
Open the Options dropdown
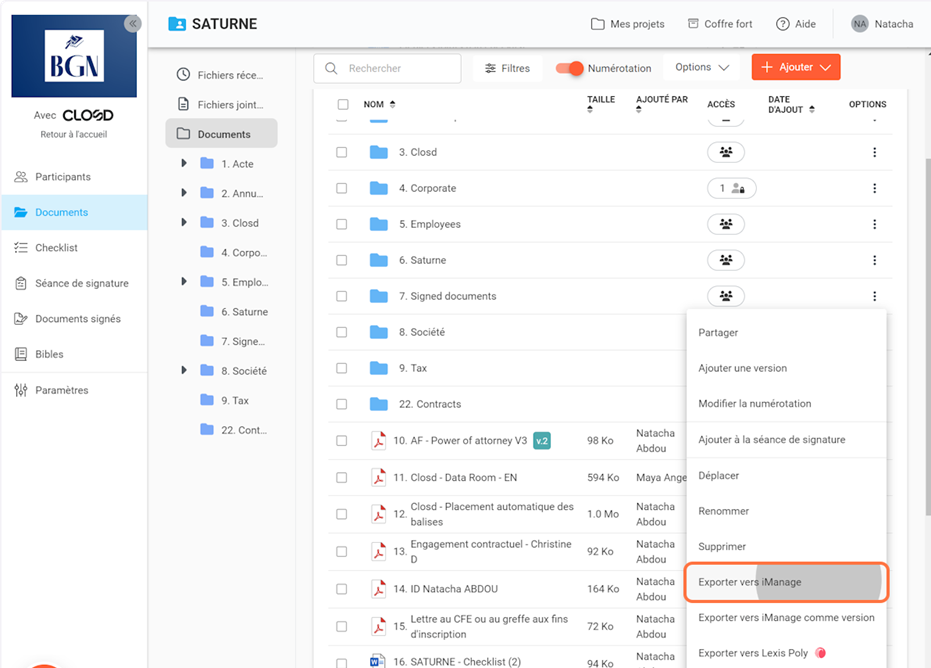click(x=702, y=67)
